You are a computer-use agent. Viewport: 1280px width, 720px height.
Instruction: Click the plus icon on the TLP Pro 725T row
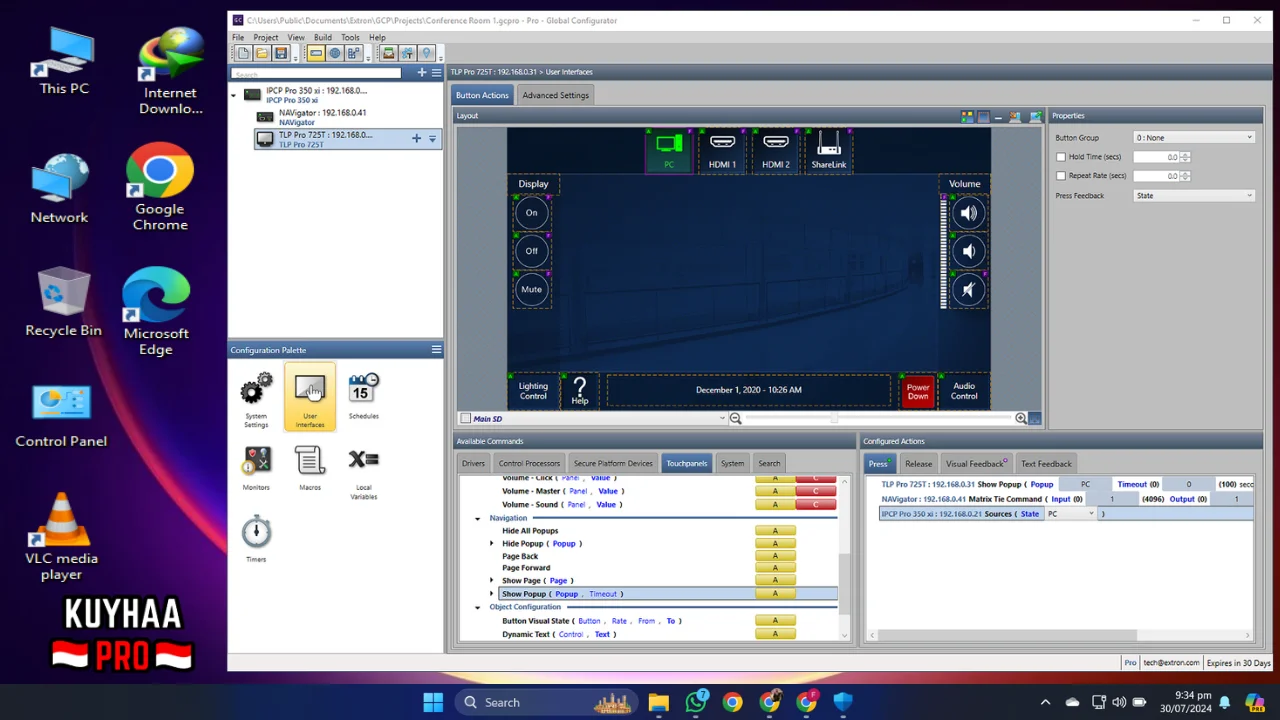tap(416, 138)
